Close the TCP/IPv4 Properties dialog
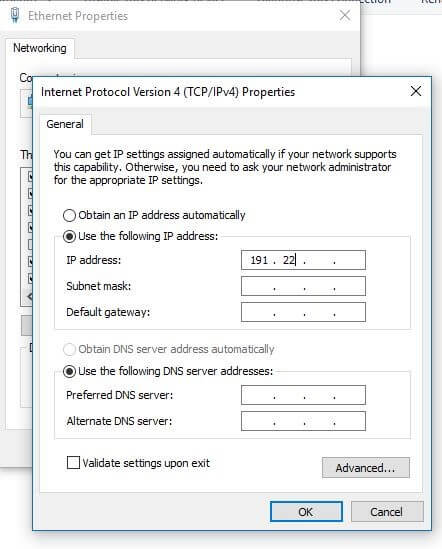This screenshot has height=549, width=442. tap(416, 91)
